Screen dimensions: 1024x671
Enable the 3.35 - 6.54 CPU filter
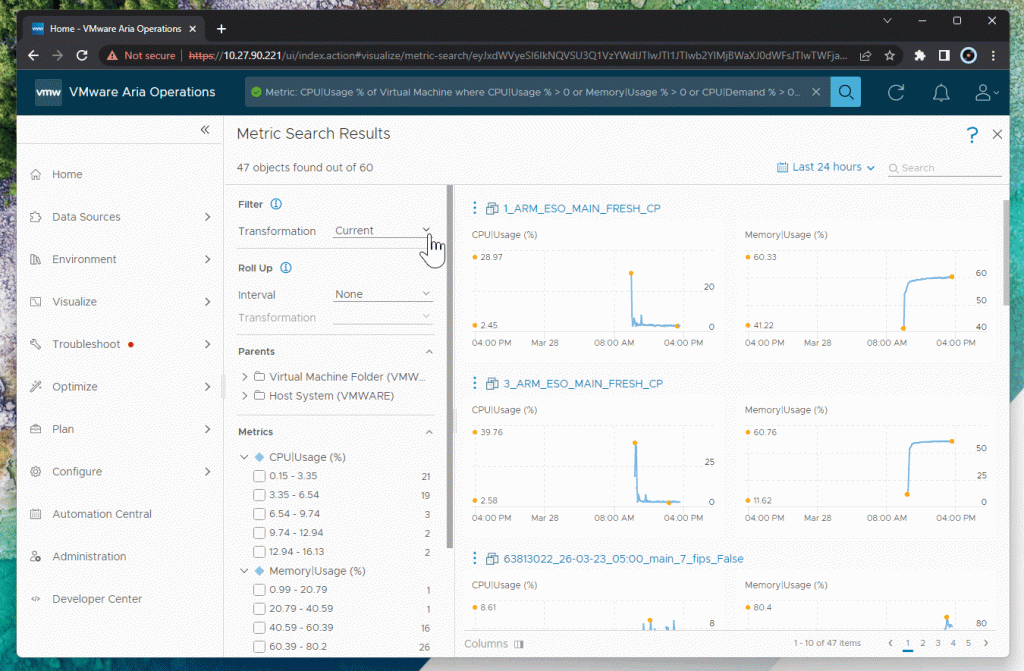pyautogui.click(x=260, y=495)
